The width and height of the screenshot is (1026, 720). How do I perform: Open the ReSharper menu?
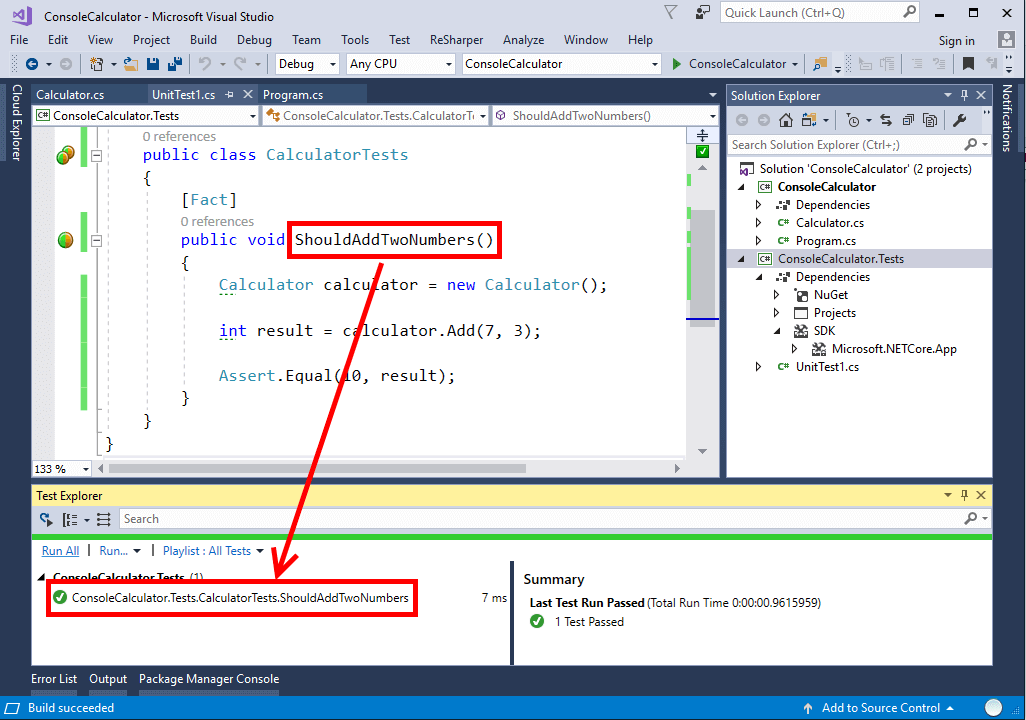point(456,40)
